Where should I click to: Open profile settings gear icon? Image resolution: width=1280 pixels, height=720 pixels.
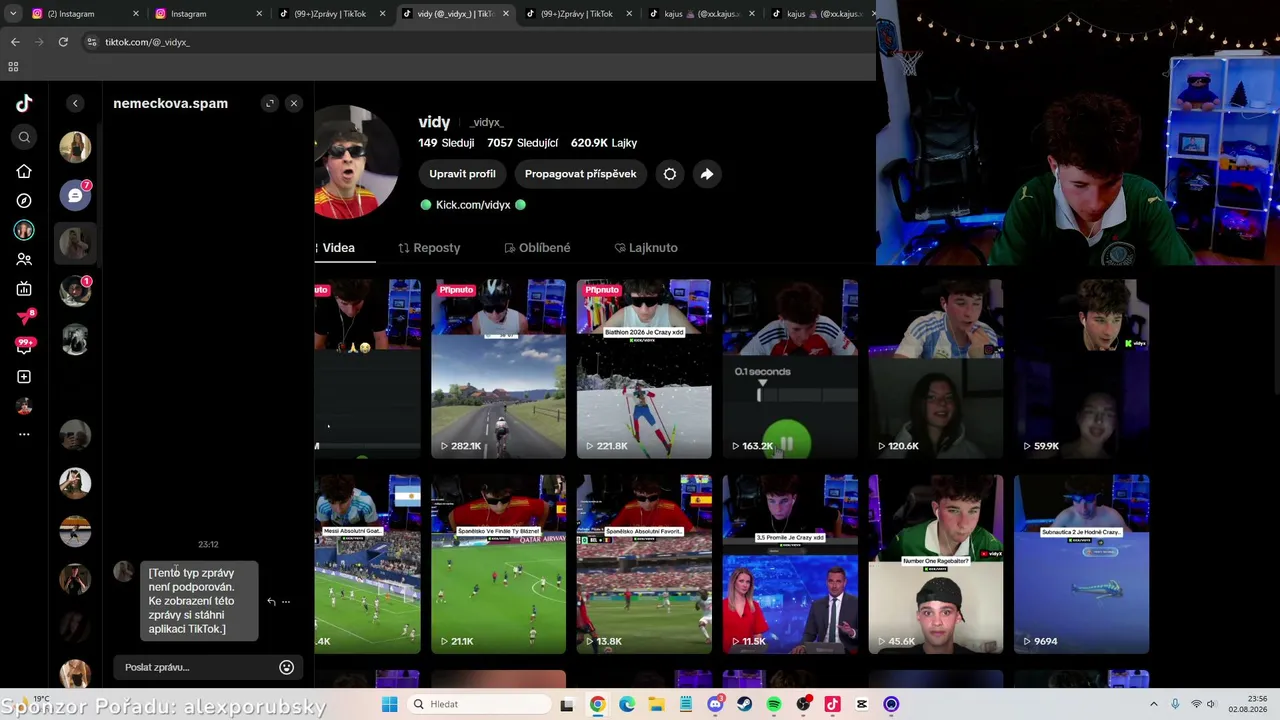(670, 174)
